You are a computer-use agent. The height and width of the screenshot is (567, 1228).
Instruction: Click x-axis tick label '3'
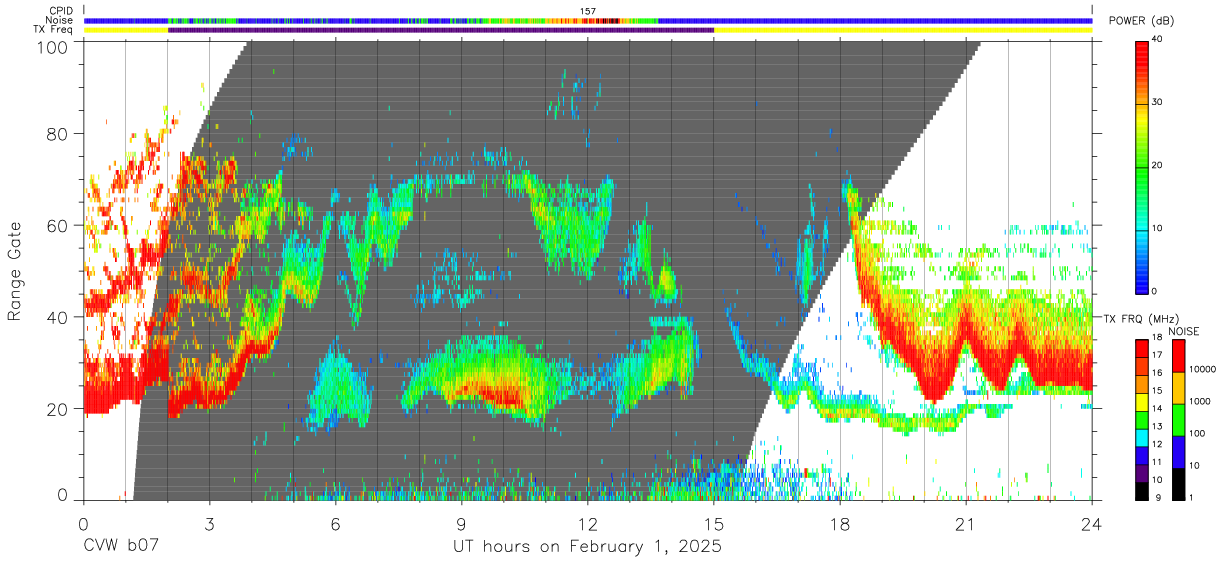pos(209,524)
